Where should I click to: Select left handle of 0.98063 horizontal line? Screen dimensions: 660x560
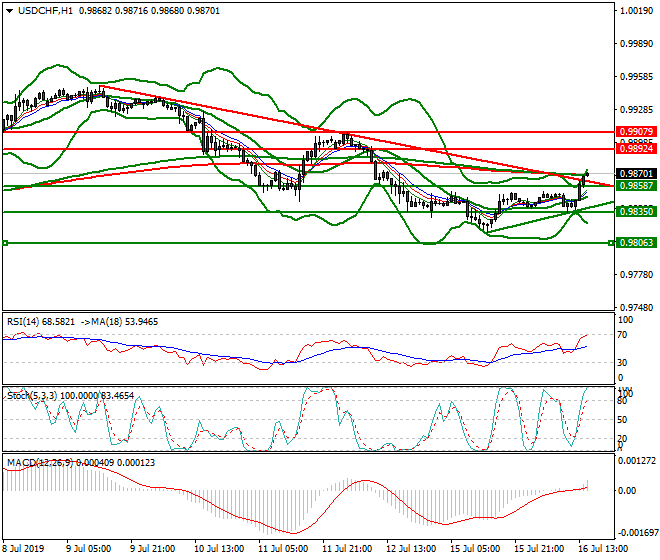[5, 243]
